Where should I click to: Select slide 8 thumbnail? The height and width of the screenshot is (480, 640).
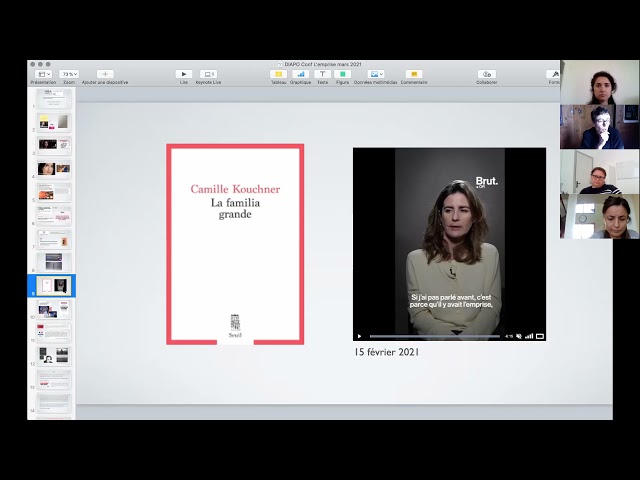[54, 262]
